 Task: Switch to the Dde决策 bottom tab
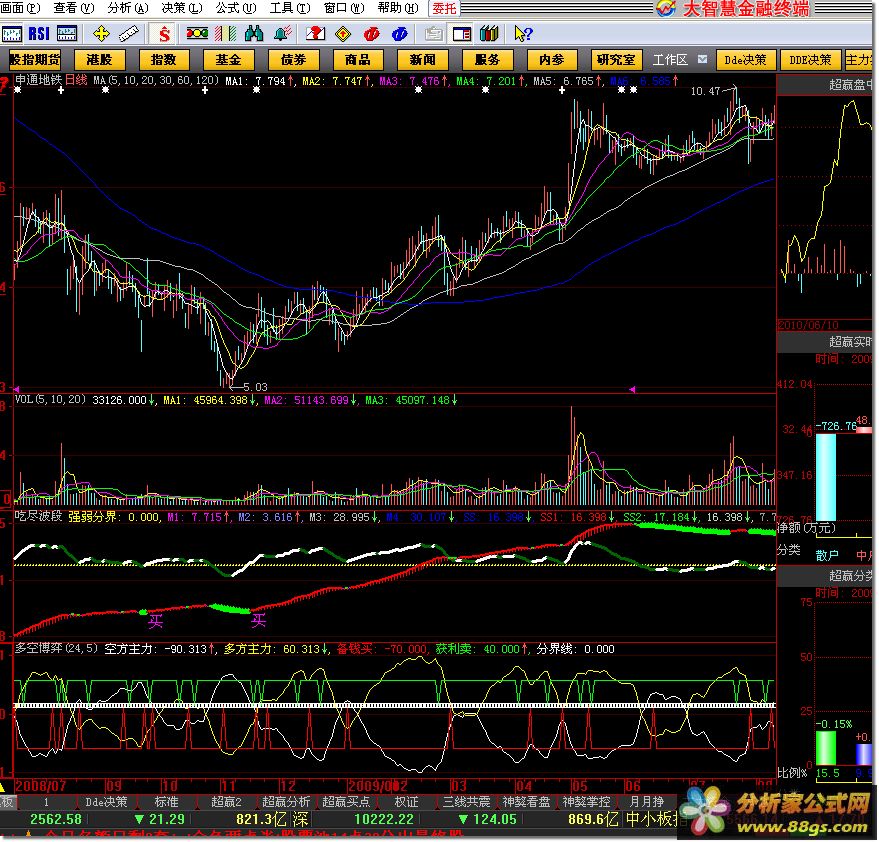106,802
